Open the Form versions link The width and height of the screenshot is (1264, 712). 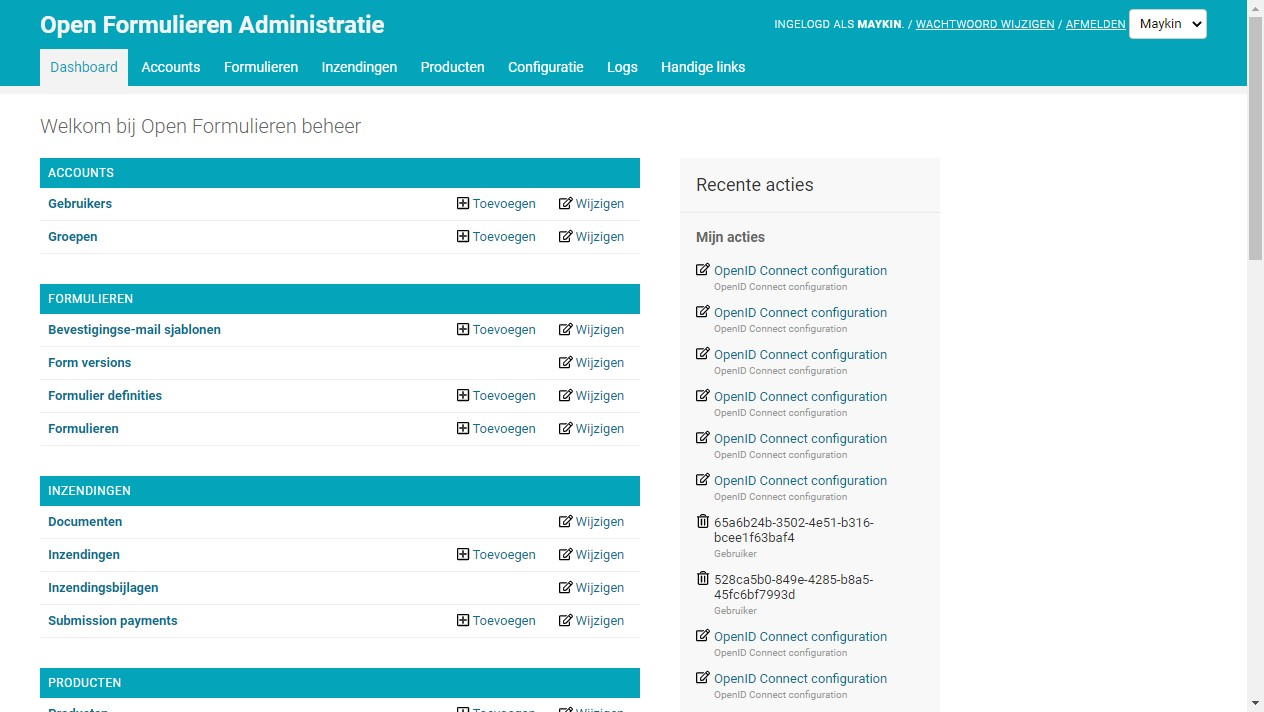coord(89,362)
